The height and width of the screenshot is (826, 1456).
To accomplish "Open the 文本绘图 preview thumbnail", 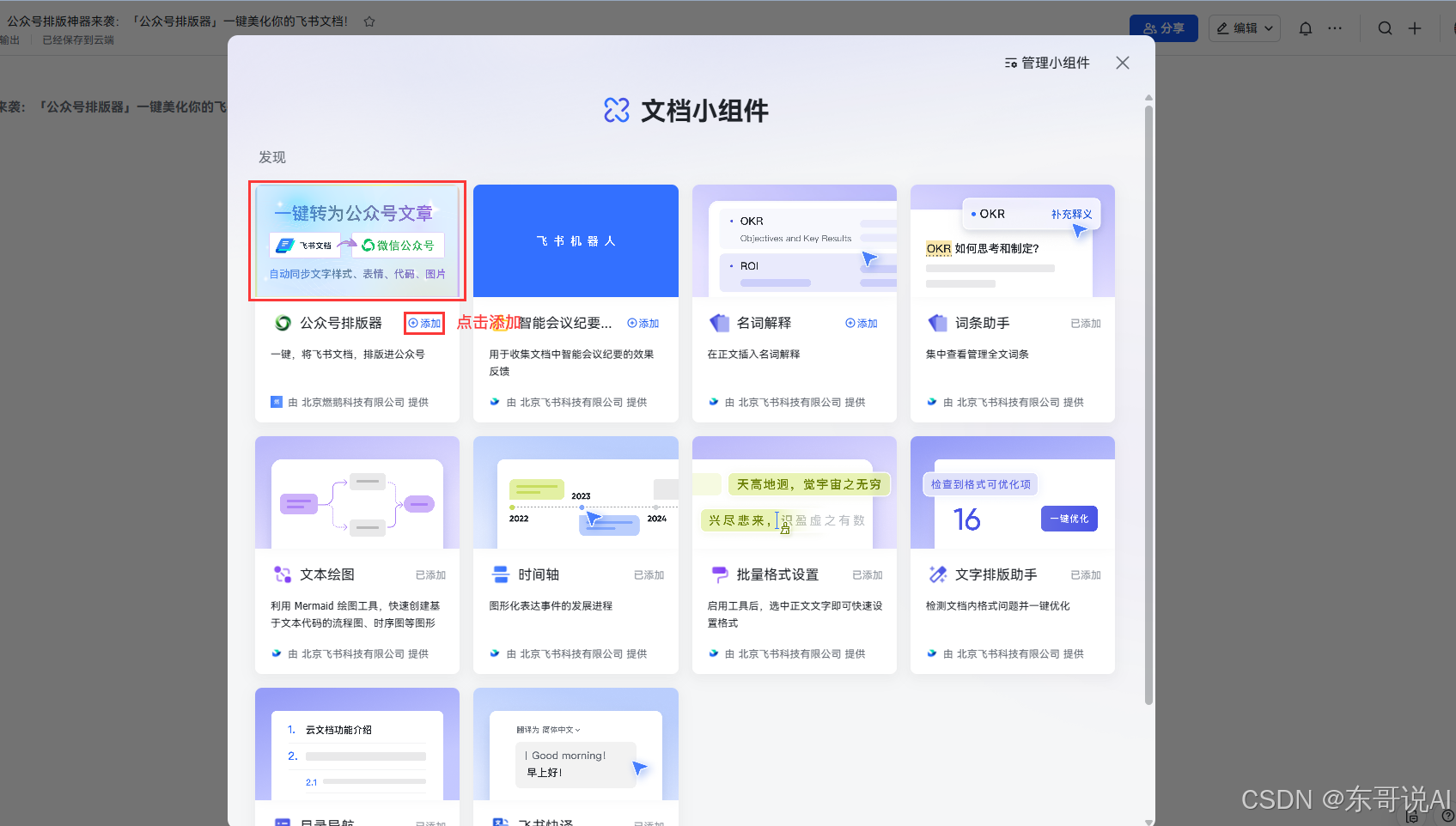I will [x=357, y=493].
